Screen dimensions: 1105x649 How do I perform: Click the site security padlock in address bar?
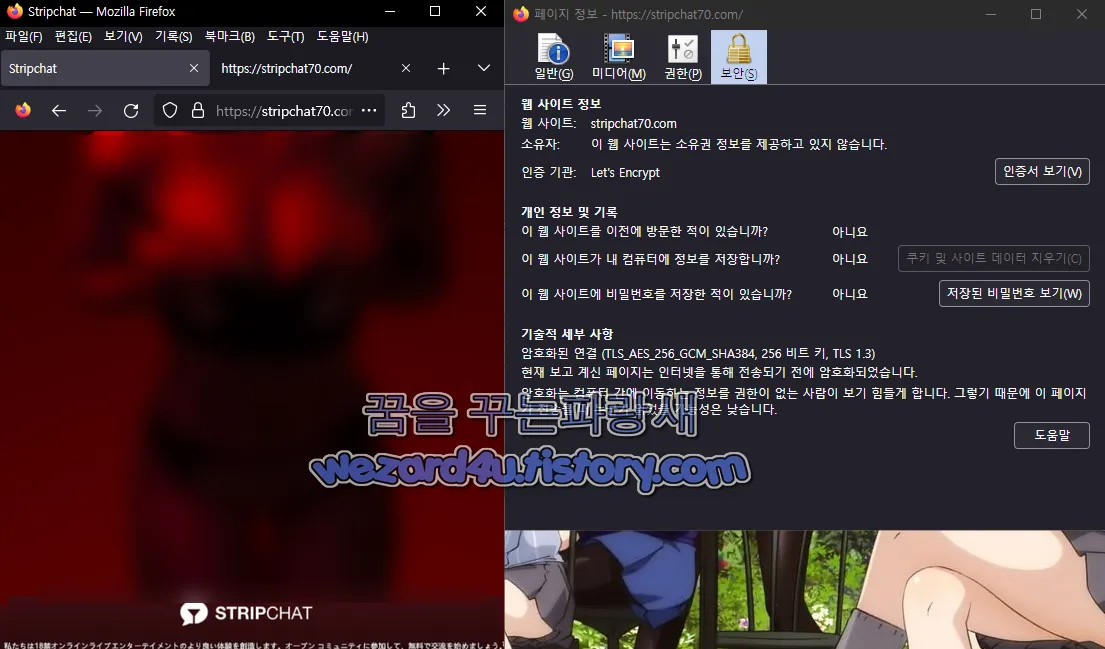(196, 110)
